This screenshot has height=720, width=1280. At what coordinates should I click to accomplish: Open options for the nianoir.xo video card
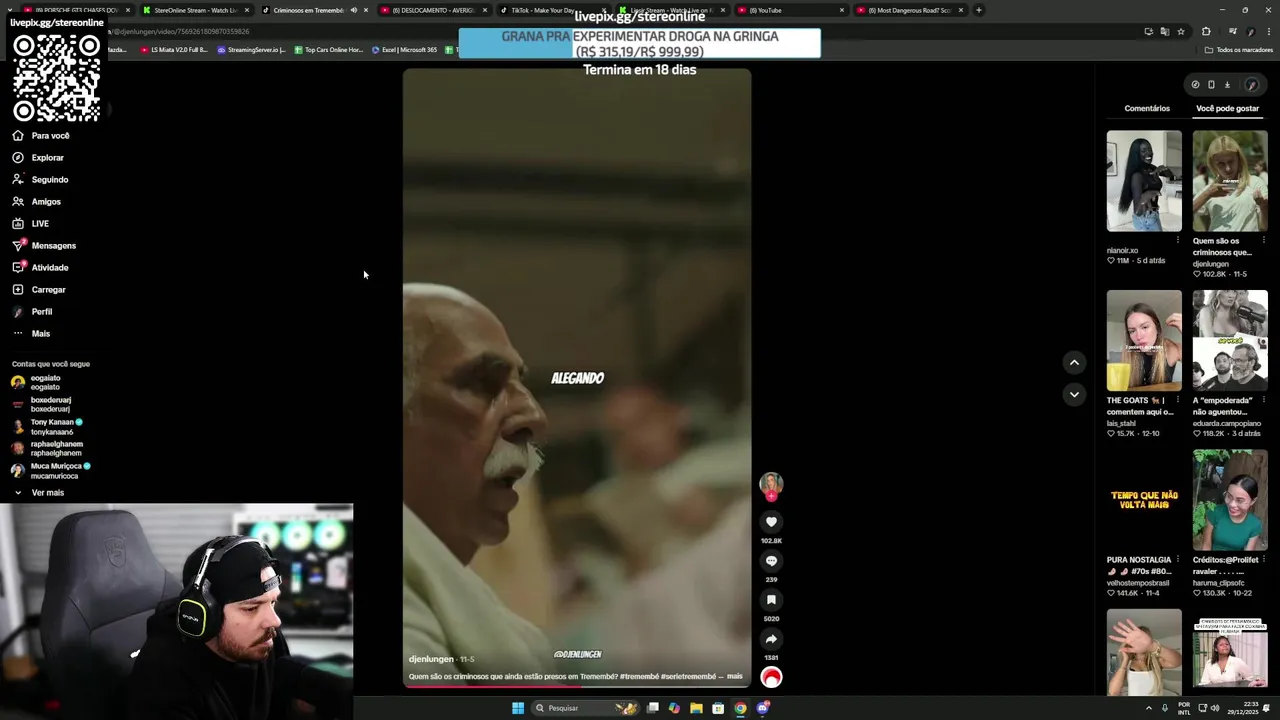click(1177, 240)
